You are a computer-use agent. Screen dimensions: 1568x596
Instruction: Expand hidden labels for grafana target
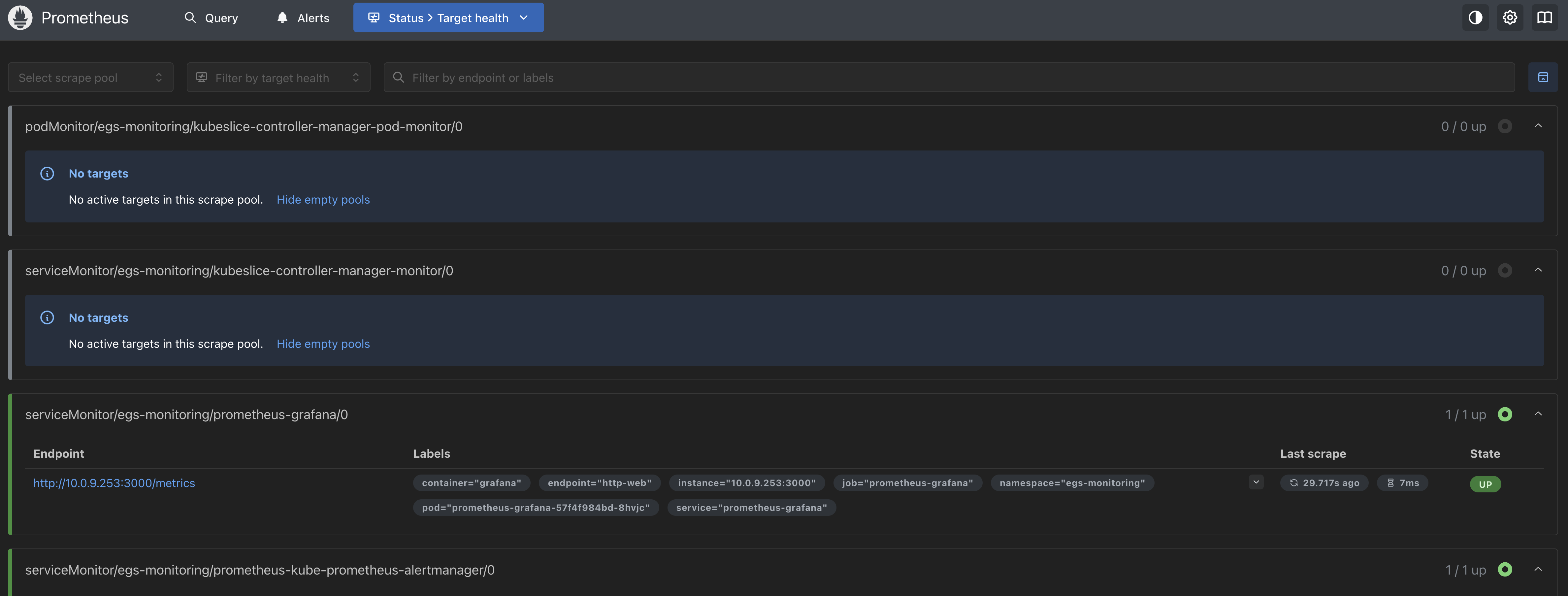coord(1256,482)
